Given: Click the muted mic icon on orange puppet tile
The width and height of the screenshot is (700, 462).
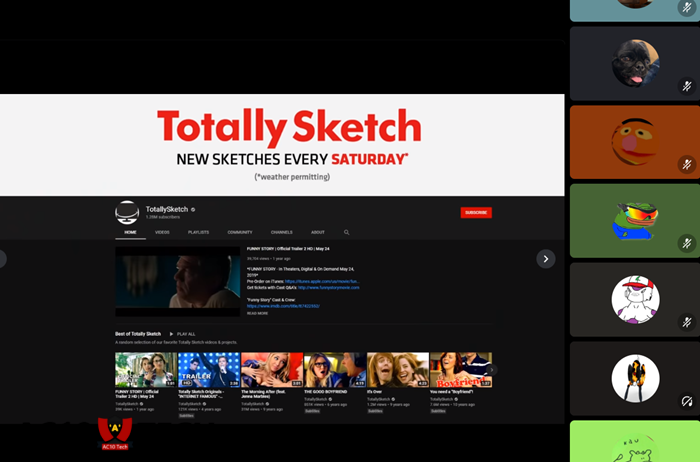Looking at the screenshot, I should click(687, 164).
